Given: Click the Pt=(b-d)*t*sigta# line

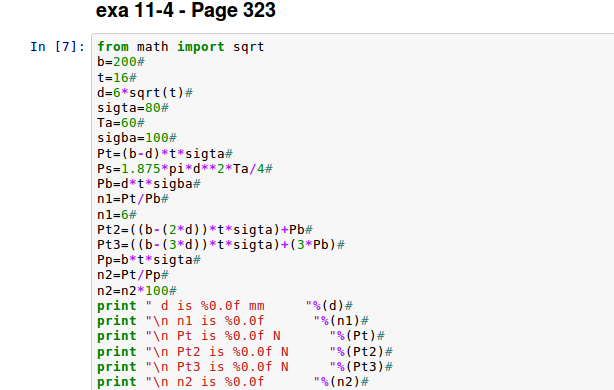Looking at the screenshot, I should point(165,153).
